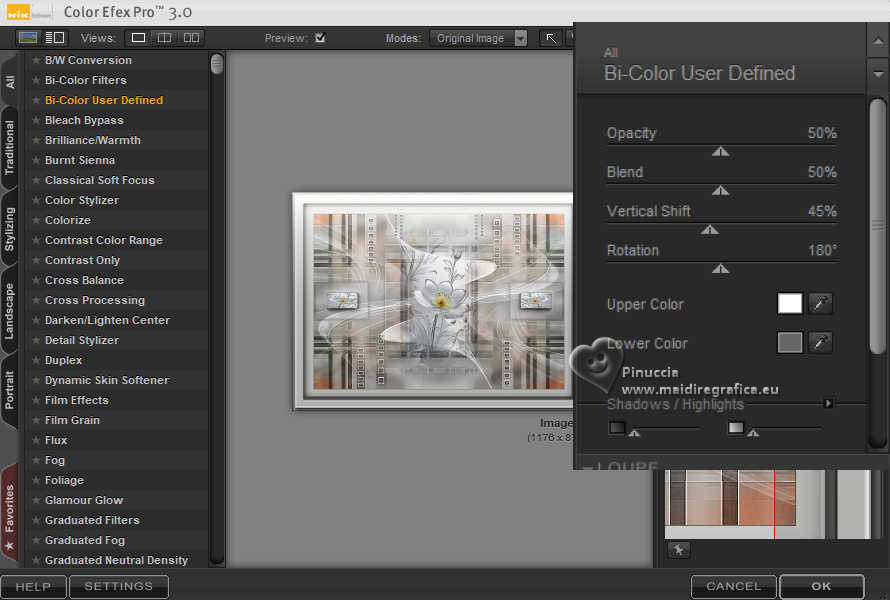Select the arrow pointer tool
Viewport: 890px width, 600px height.
tap(550, 38)
